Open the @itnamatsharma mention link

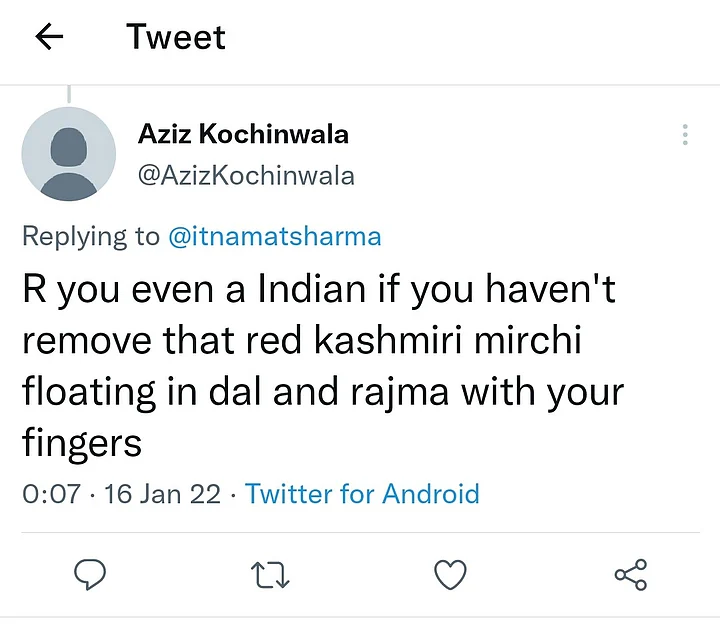tap(274, 237)
